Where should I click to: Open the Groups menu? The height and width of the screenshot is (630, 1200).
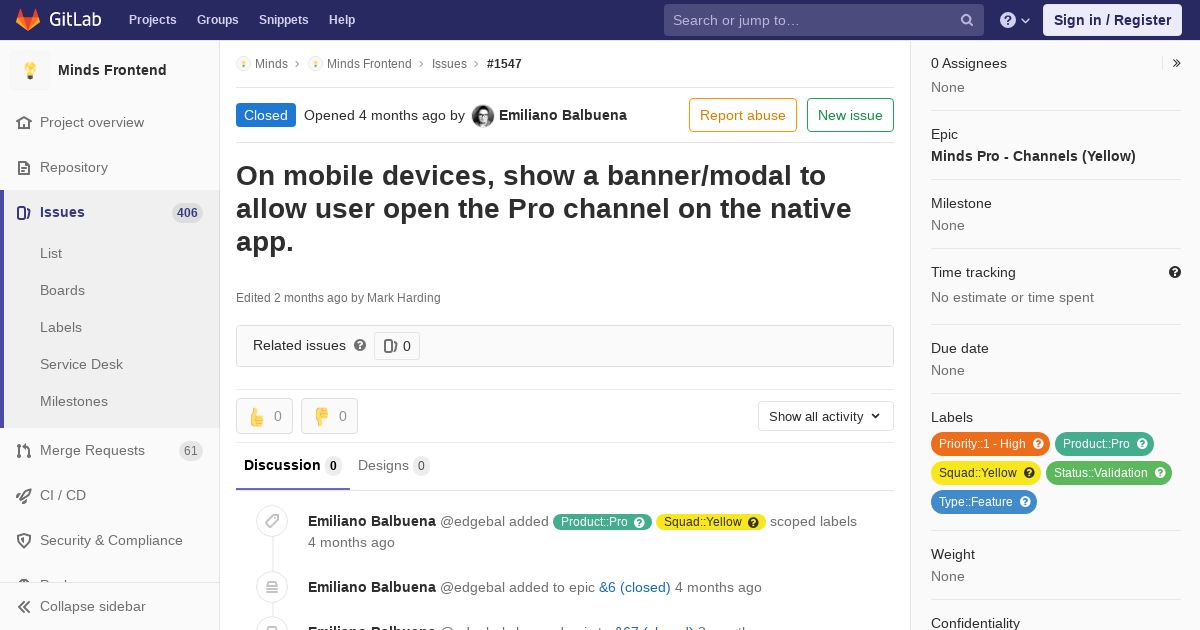point(217,20)
